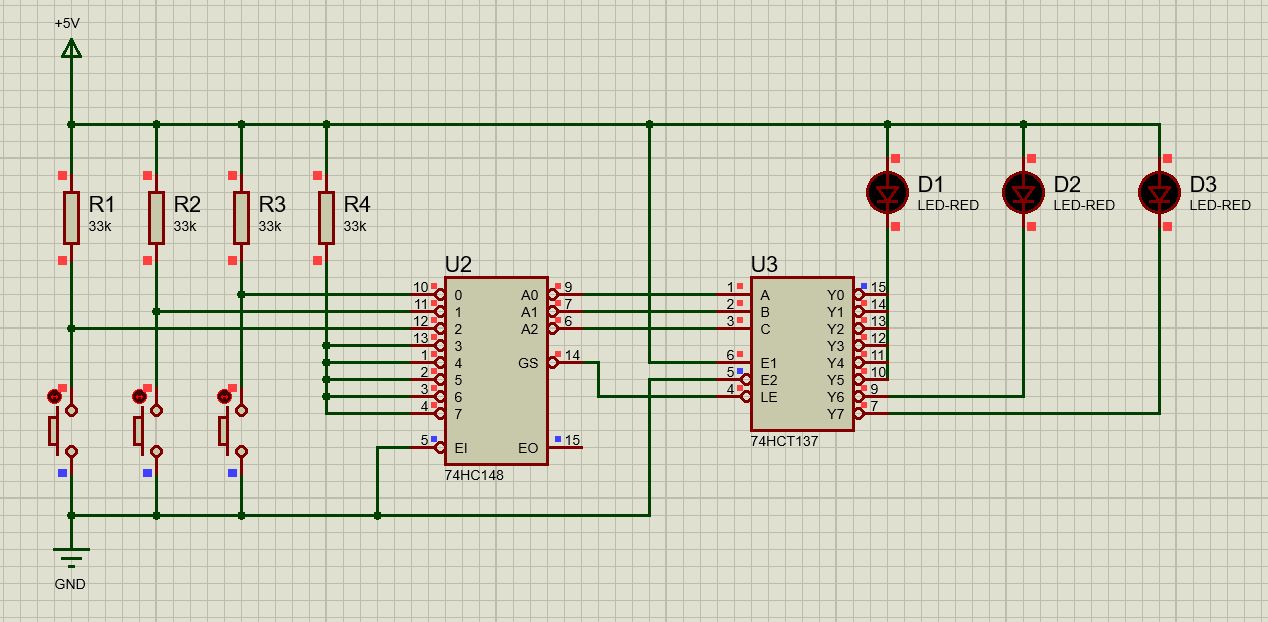Select the D2 LED-RED diode symbol

pos(1023,192)
